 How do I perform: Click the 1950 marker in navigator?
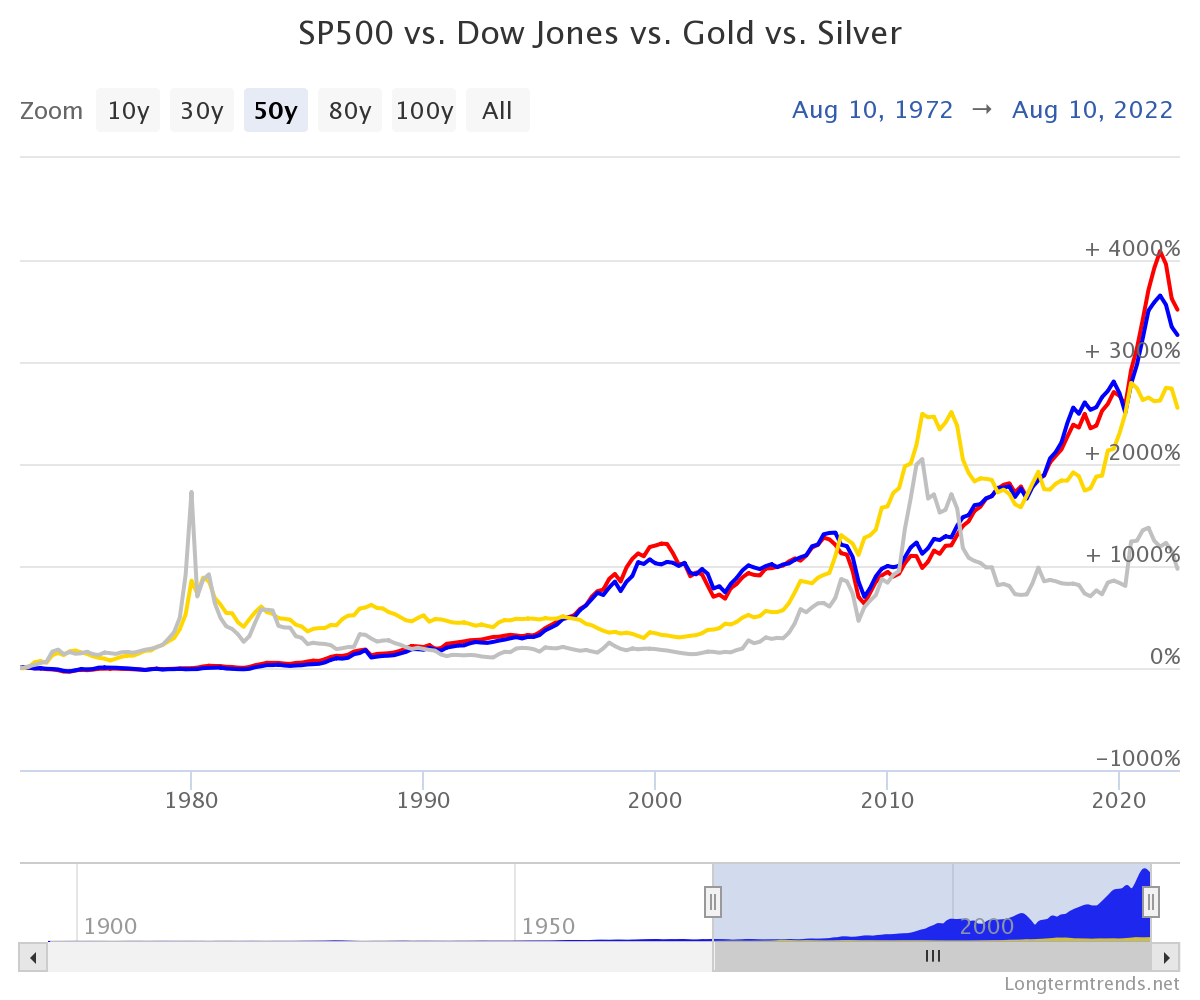click(x=548, y=926)
